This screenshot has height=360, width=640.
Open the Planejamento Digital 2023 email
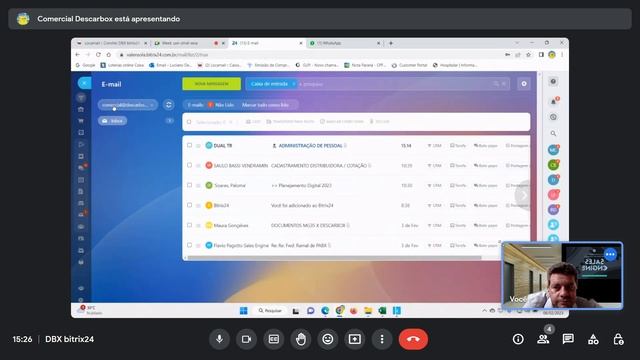(301, 185)
